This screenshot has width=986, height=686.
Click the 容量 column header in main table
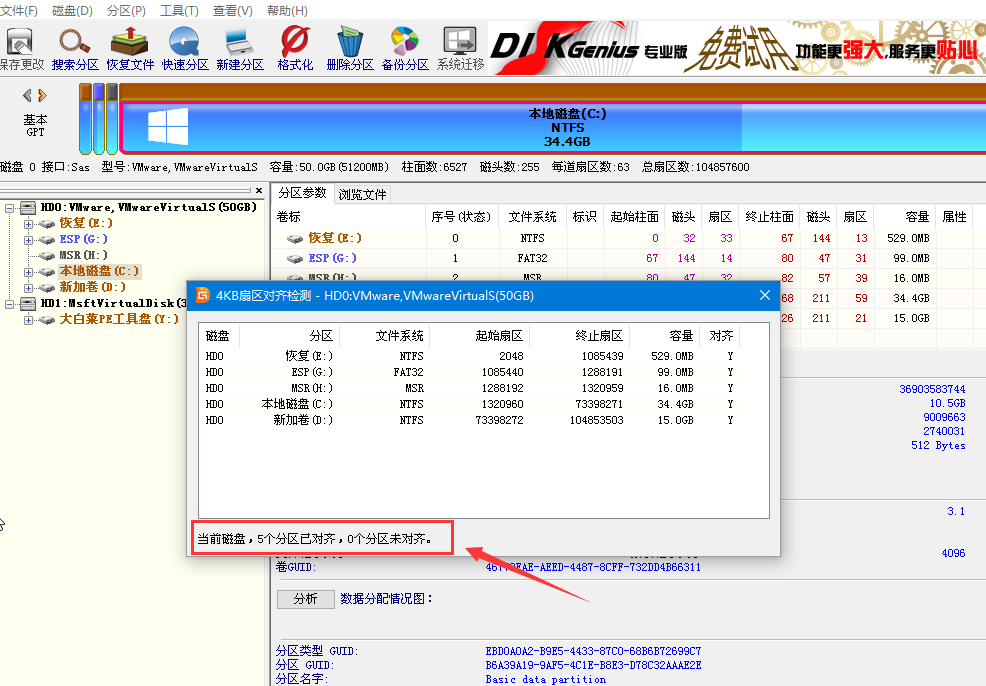904,217
